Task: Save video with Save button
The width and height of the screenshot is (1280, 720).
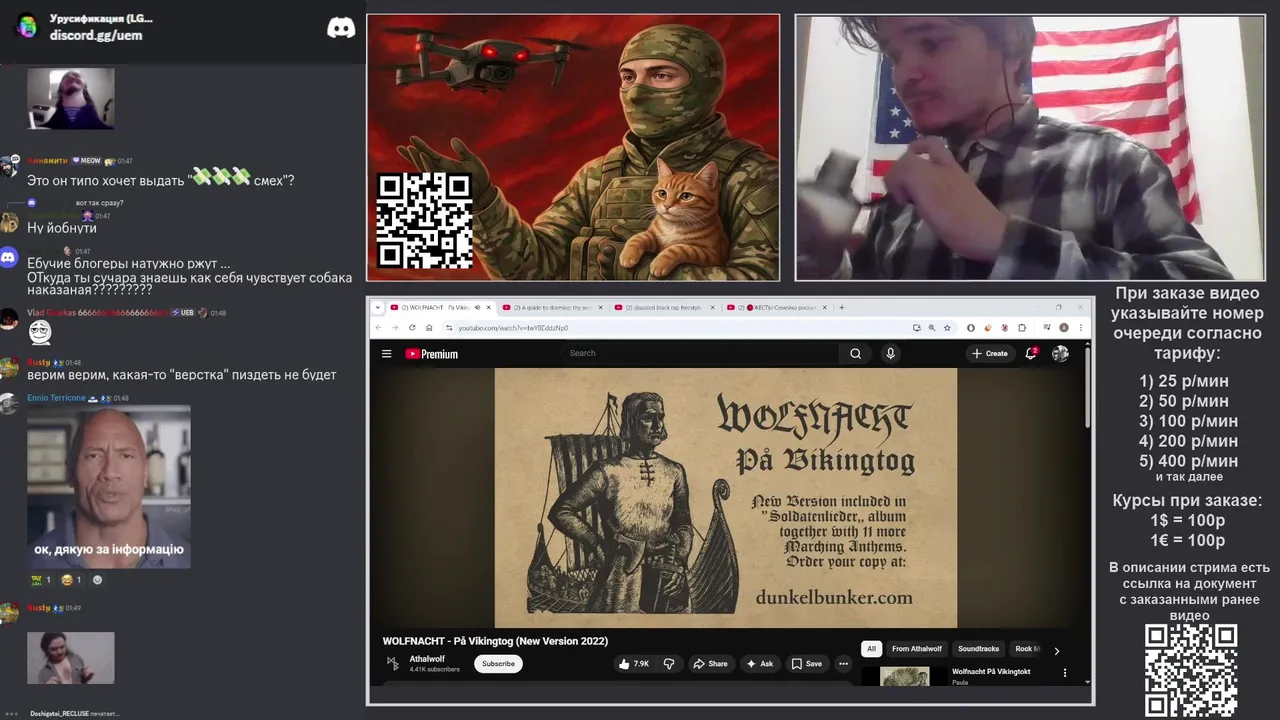Action: click(807, 663)
